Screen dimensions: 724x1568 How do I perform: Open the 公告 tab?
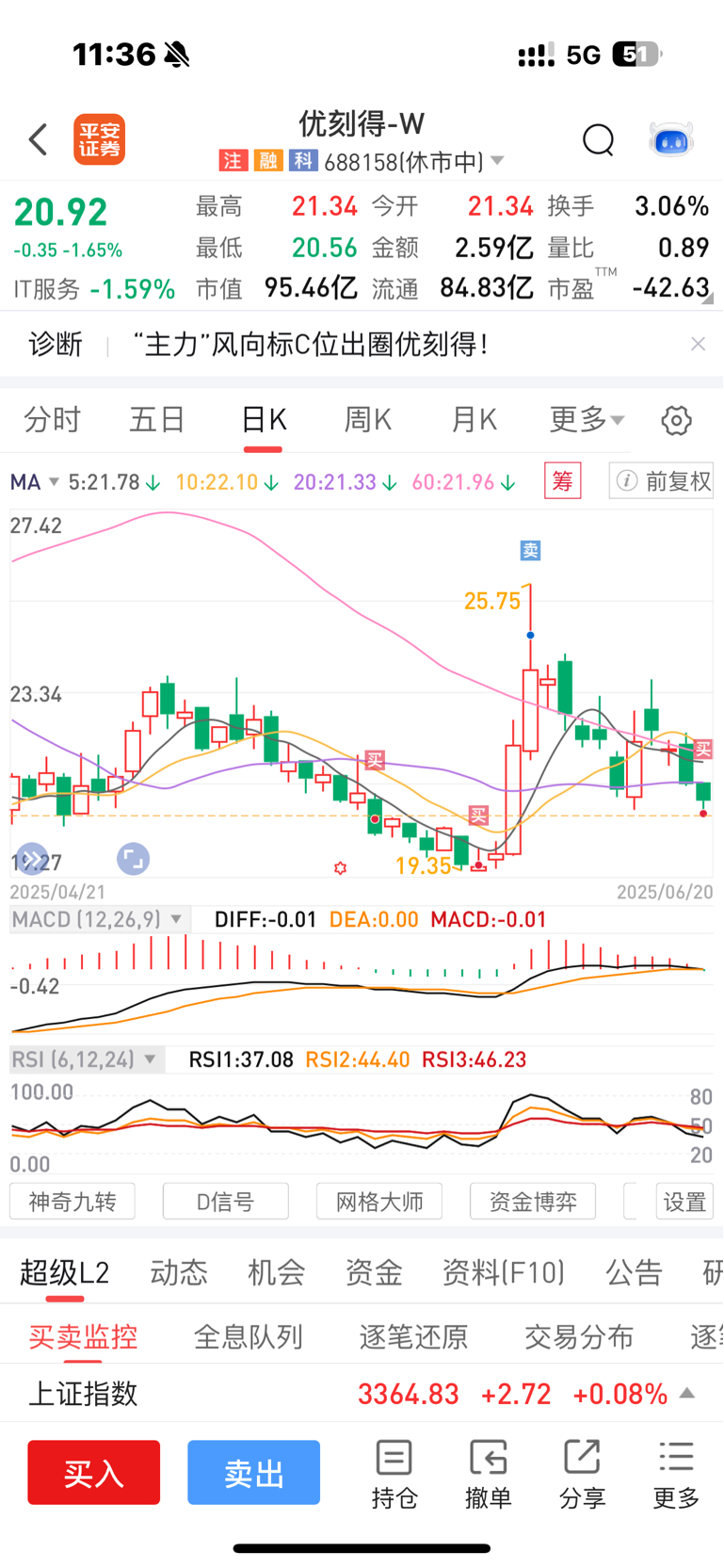(x=635, y=1273)
